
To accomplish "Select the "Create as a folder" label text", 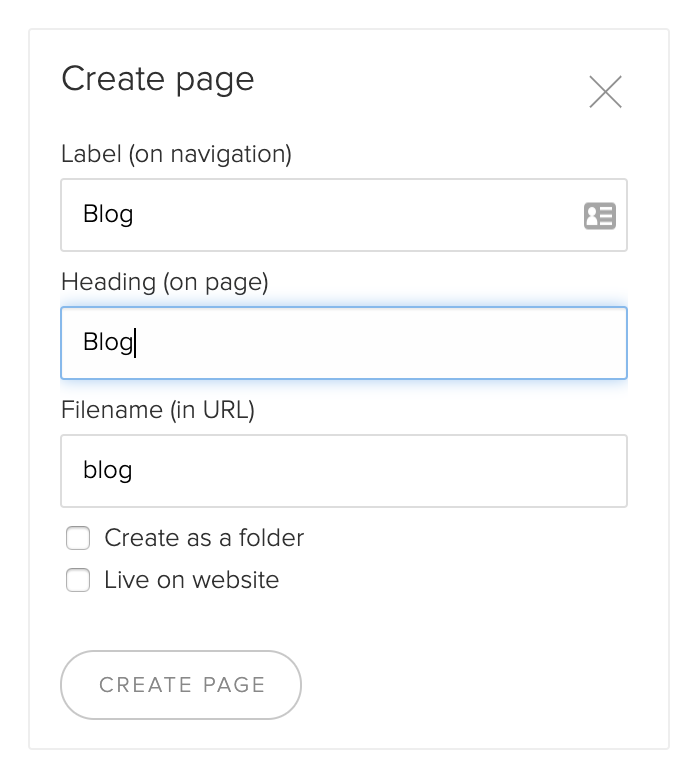I will (x=204, y=538).
